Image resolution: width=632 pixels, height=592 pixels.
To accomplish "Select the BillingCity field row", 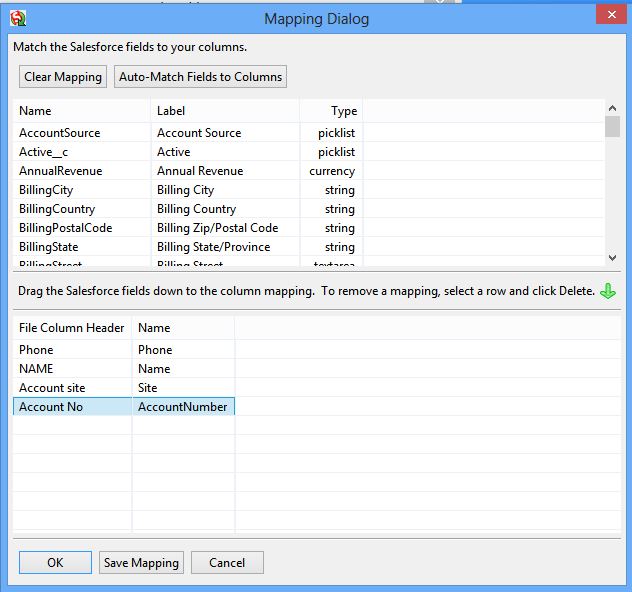I will (x=308, y=190).
